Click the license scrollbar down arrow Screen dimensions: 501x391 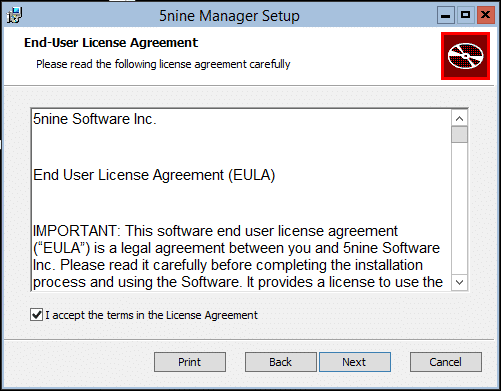point(459,283)
